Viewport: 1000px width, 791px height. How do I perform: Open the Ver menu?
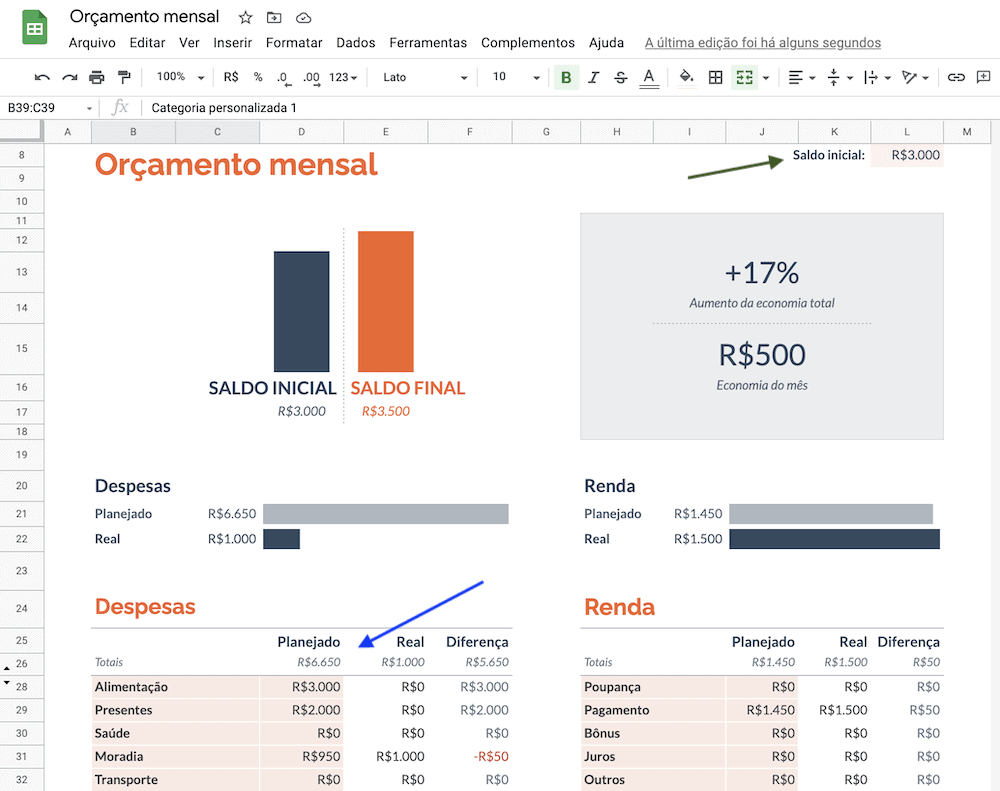[189, 43]
